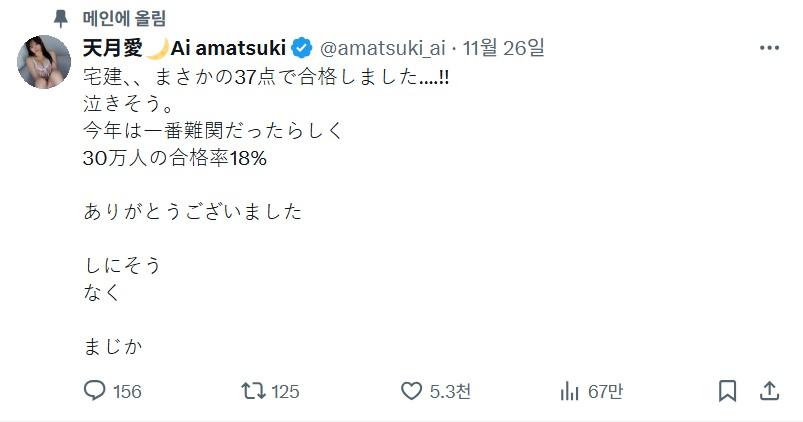
Task: Click the blue verified badge
Action: pos(303,48)
